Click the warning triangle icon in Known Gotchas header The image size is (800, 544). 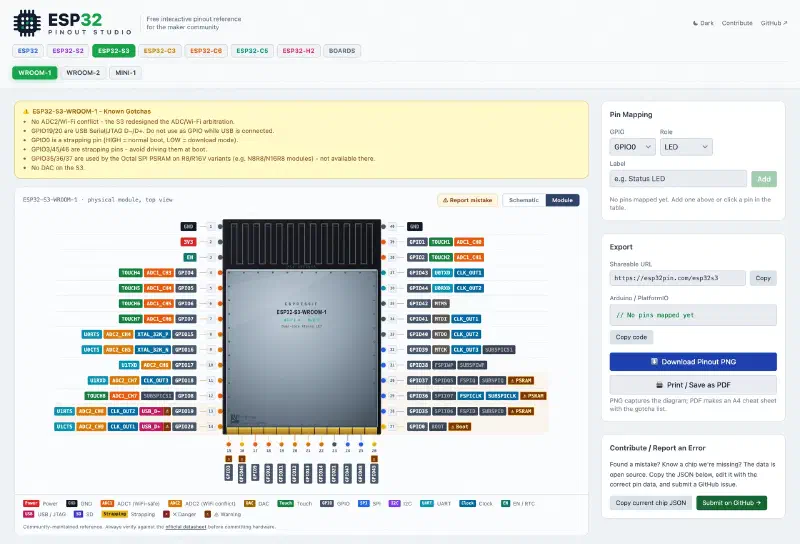click(x=26, y=111)
